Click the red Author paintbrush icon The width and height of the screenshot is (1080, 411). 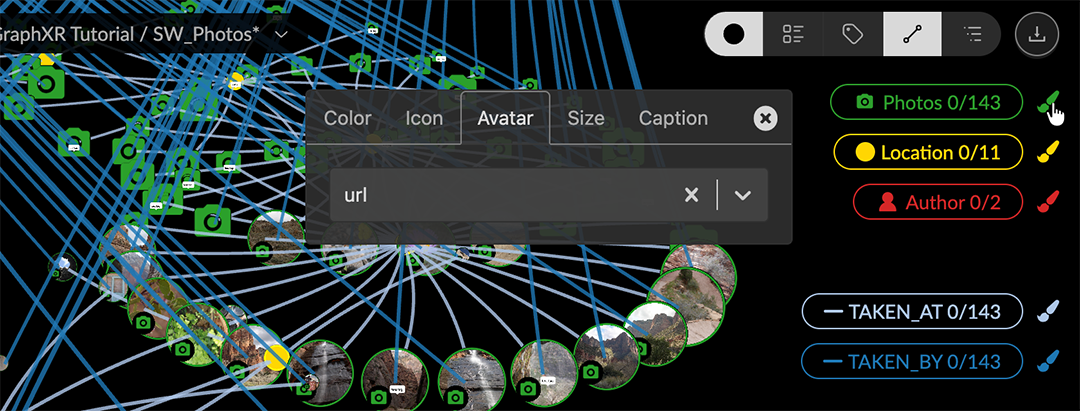pyautogui.click(x=1046, y=203)
